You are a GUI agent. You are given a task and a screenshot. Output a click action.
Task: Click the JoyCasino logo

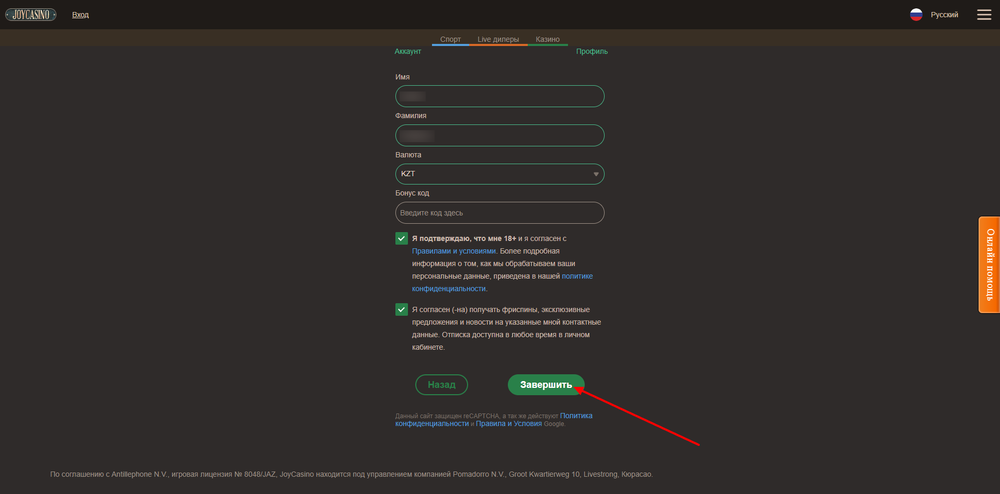click(x=31, y=15)
